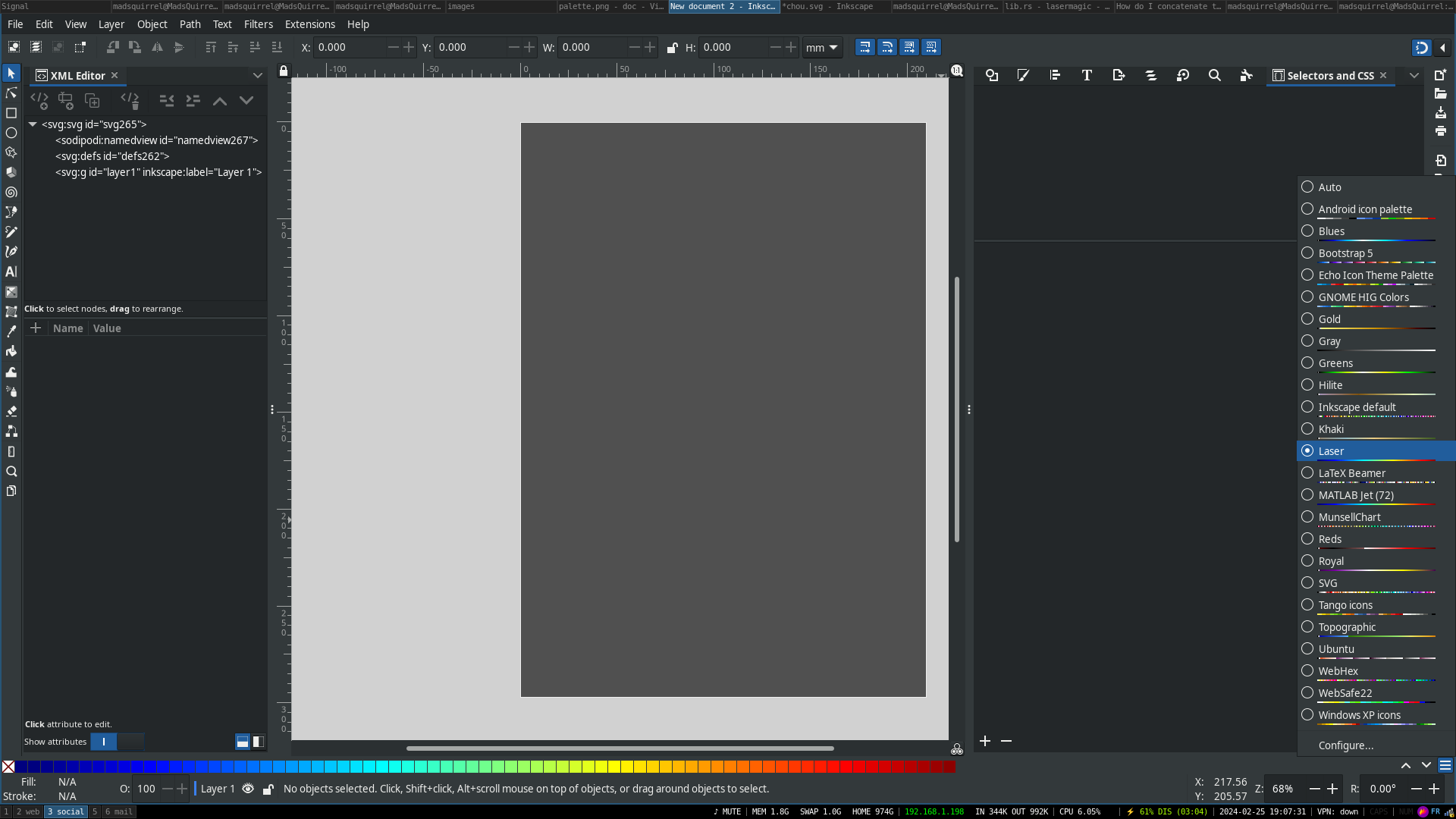Switch to the Selectors and CSS tab

click(x=1329, y=75)
